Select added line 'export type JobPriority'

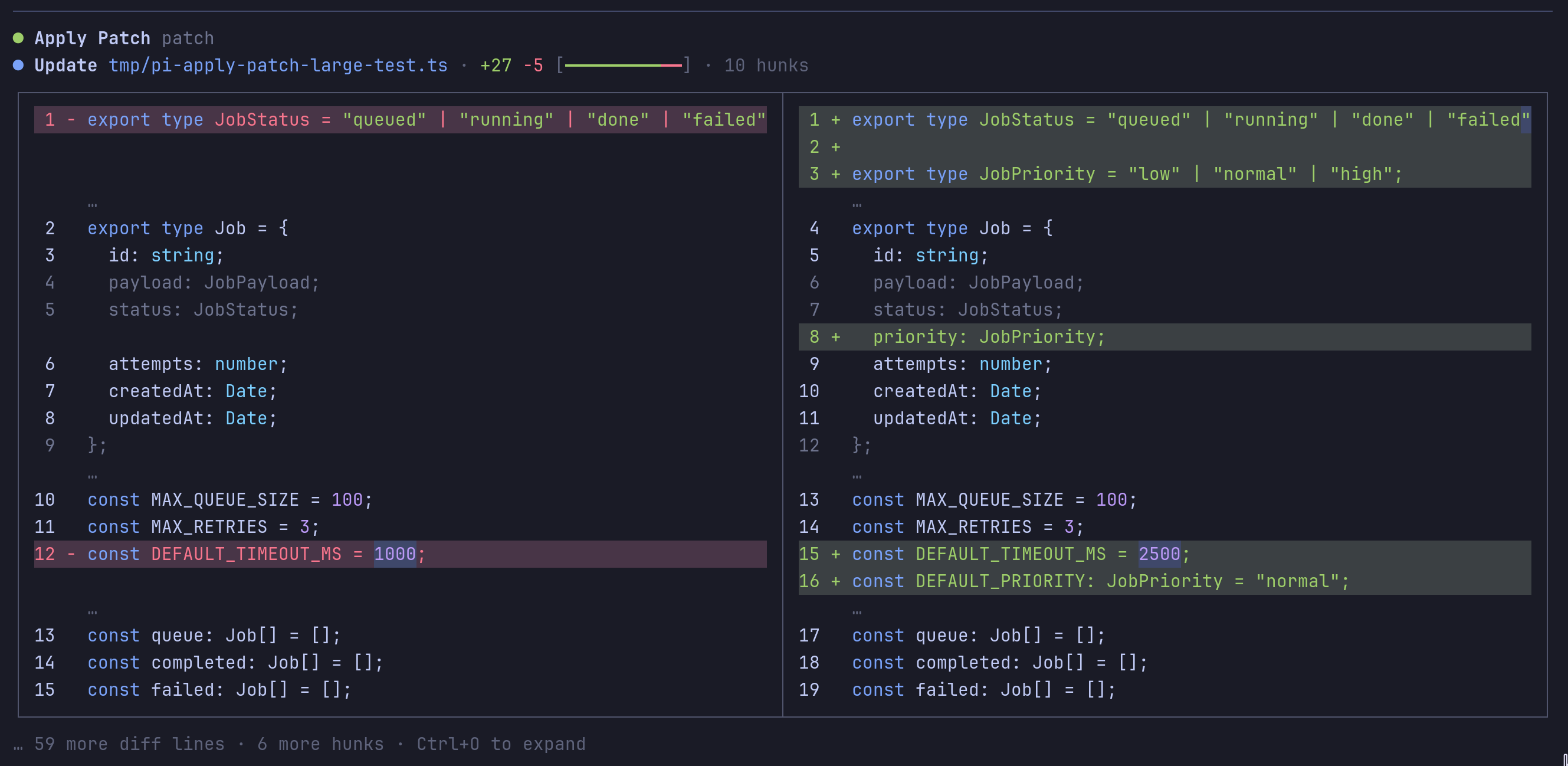tap(1164, 174)
